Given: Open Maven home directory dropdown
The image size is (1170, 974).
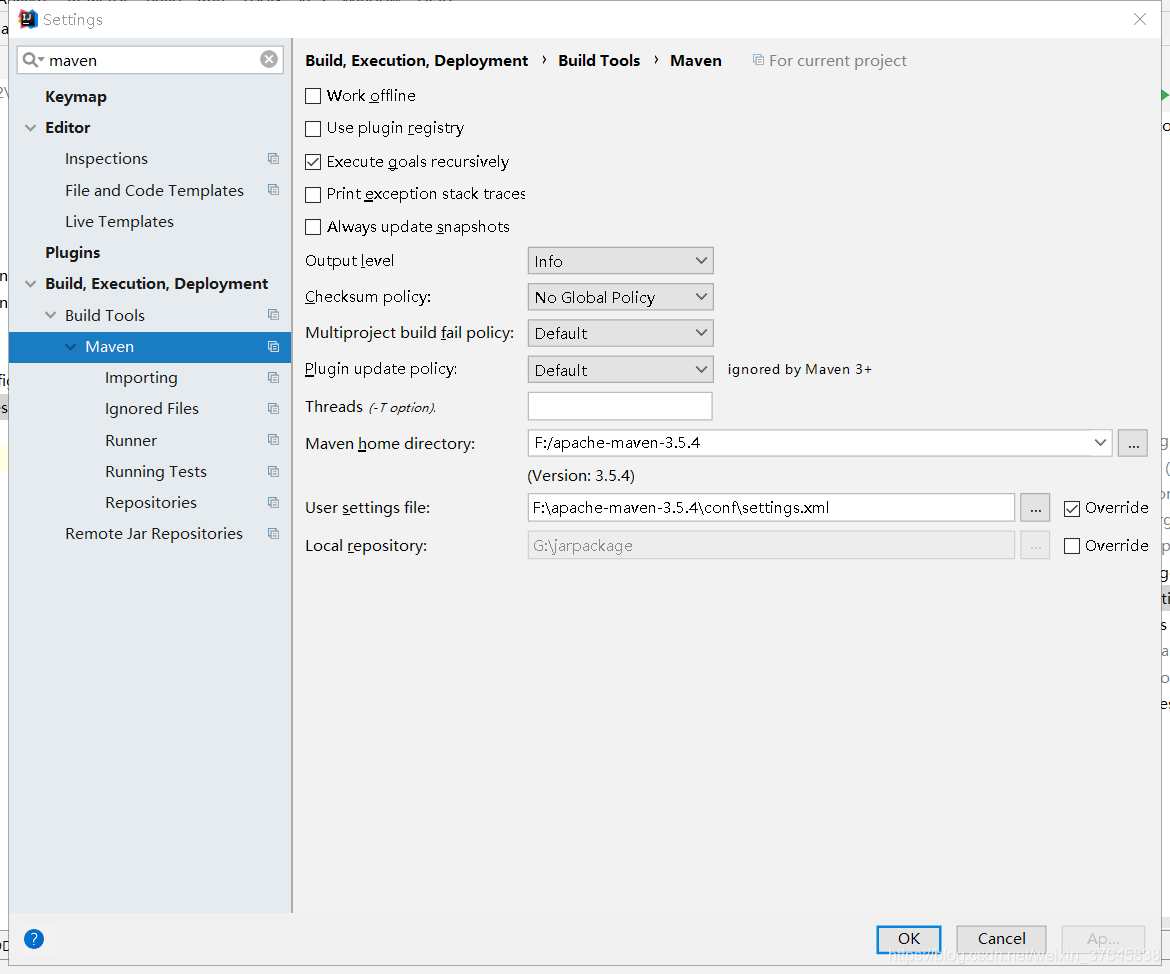Looking at the screenshot, I should point(1100,443).
